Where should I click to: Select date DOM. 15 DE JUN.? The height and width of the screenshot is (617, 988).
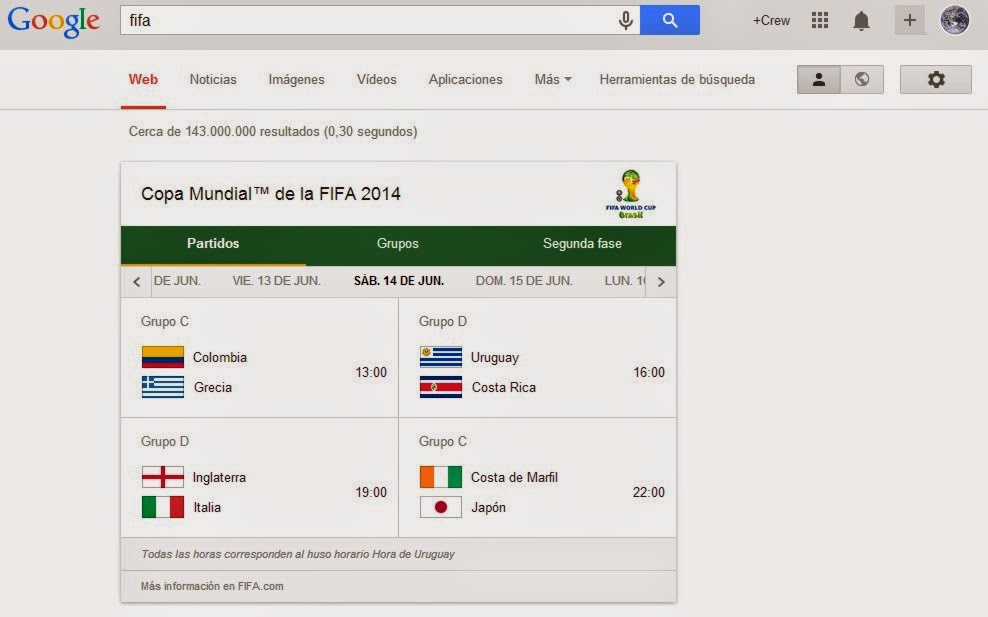click(524, 281)
